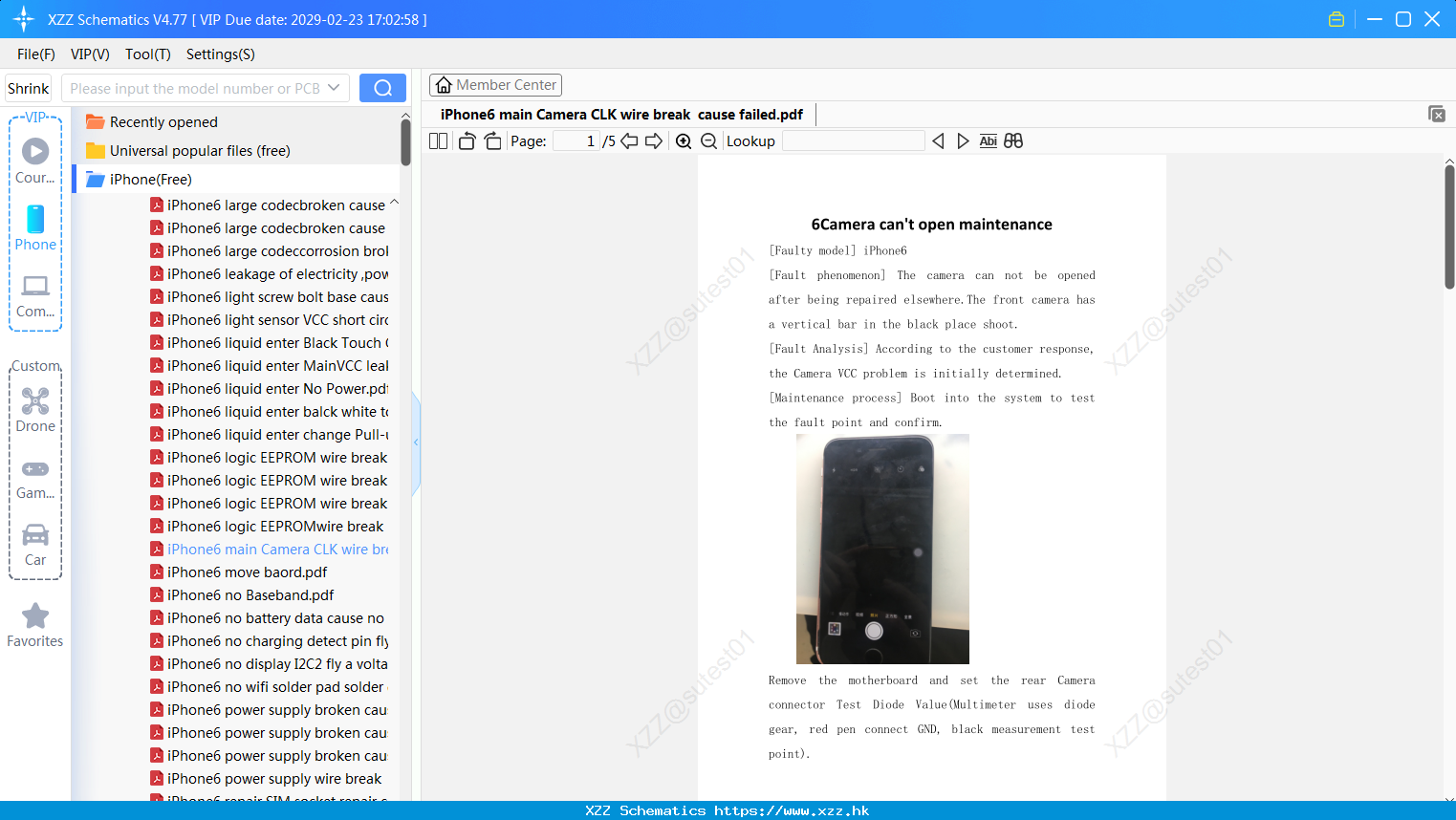The height and width of the screenshot is (820, 1456).
Task: Open Car category
Action: pos(35,545)
